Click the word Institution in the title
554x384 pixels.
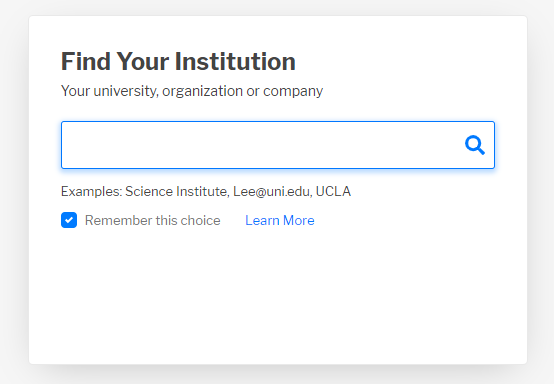click(235, 61)
